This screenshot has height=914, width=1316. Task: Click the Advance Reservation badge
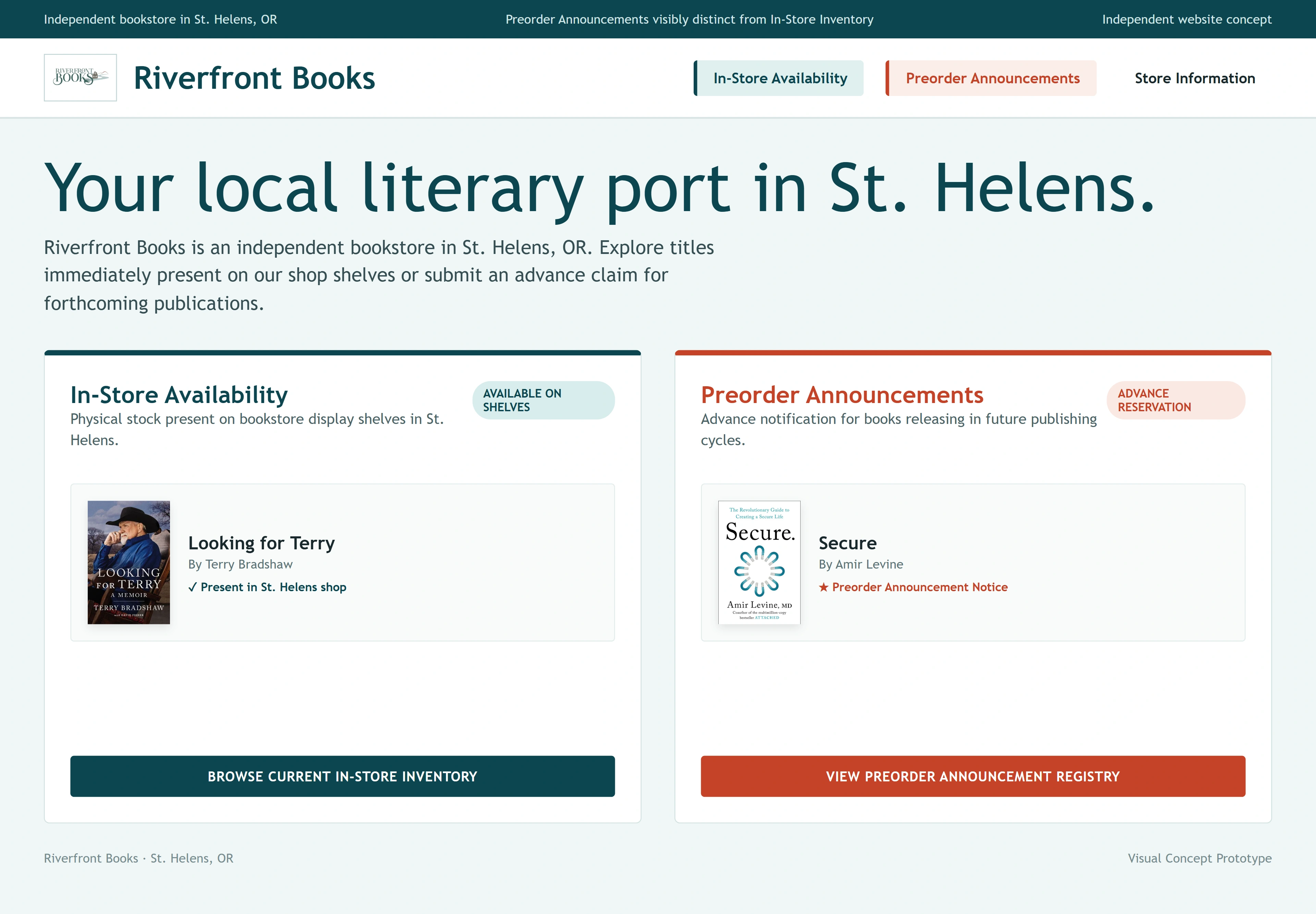tap(1176, 400)
